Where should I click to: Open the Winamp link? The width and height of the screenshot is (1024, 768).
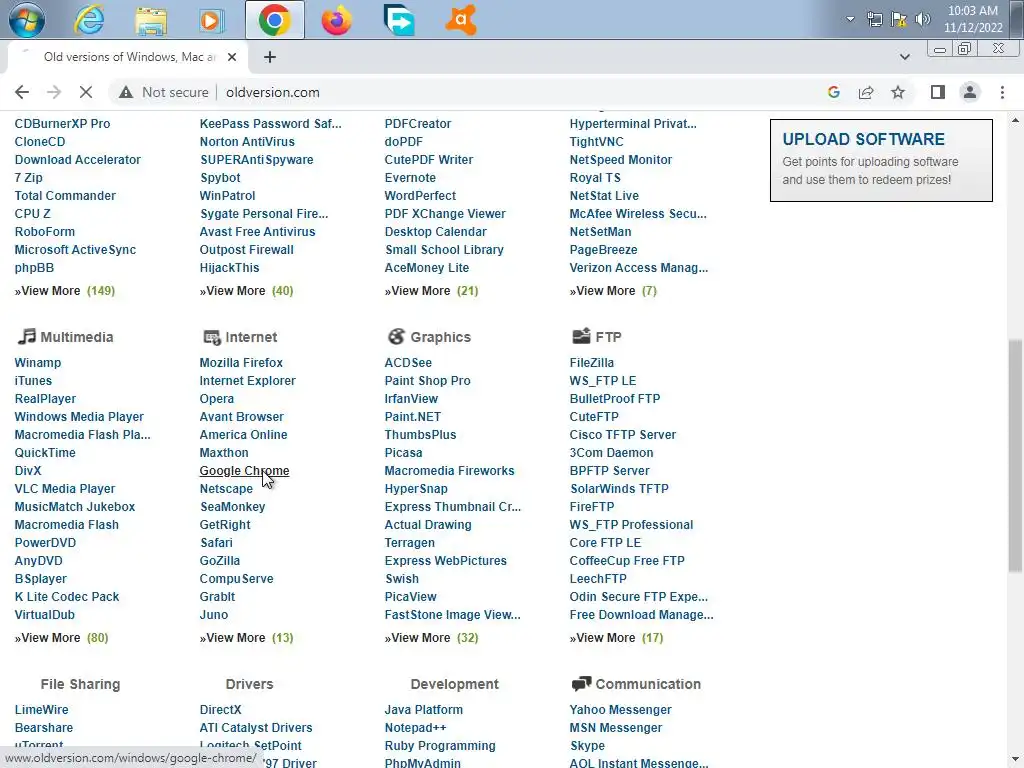[x=37, y=362]
